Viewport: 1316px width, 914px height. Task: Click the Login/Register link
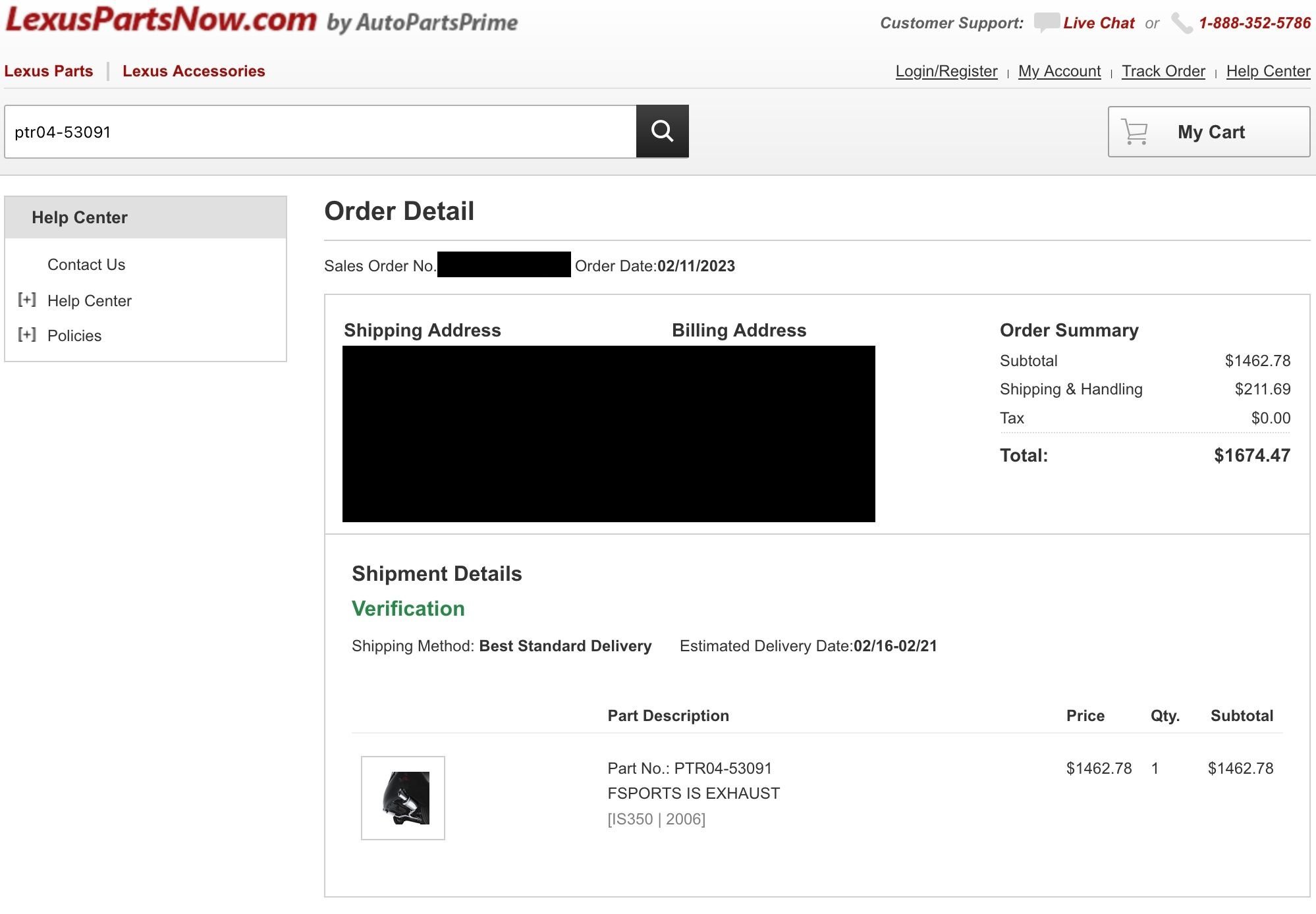(946, 71)
